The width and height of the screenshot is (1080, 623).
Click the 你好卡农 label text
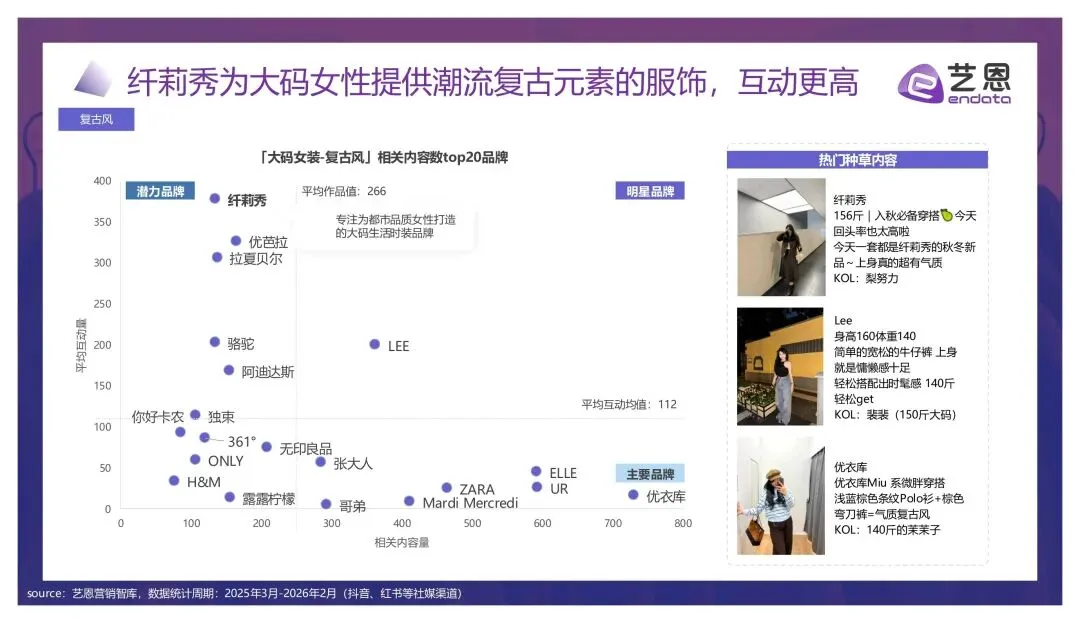pos(158,416)
